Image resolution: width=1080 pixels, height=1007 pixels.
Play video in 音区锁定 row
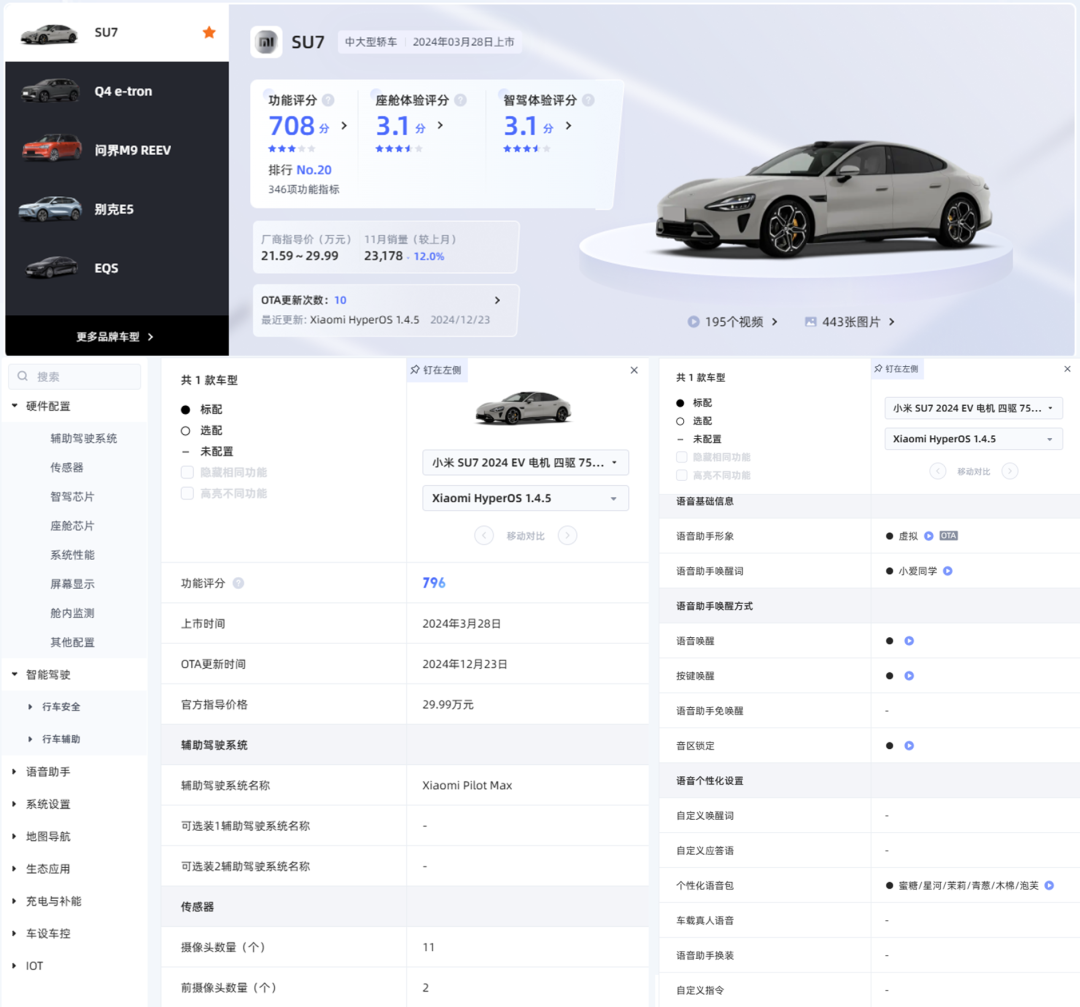[909, 745]
